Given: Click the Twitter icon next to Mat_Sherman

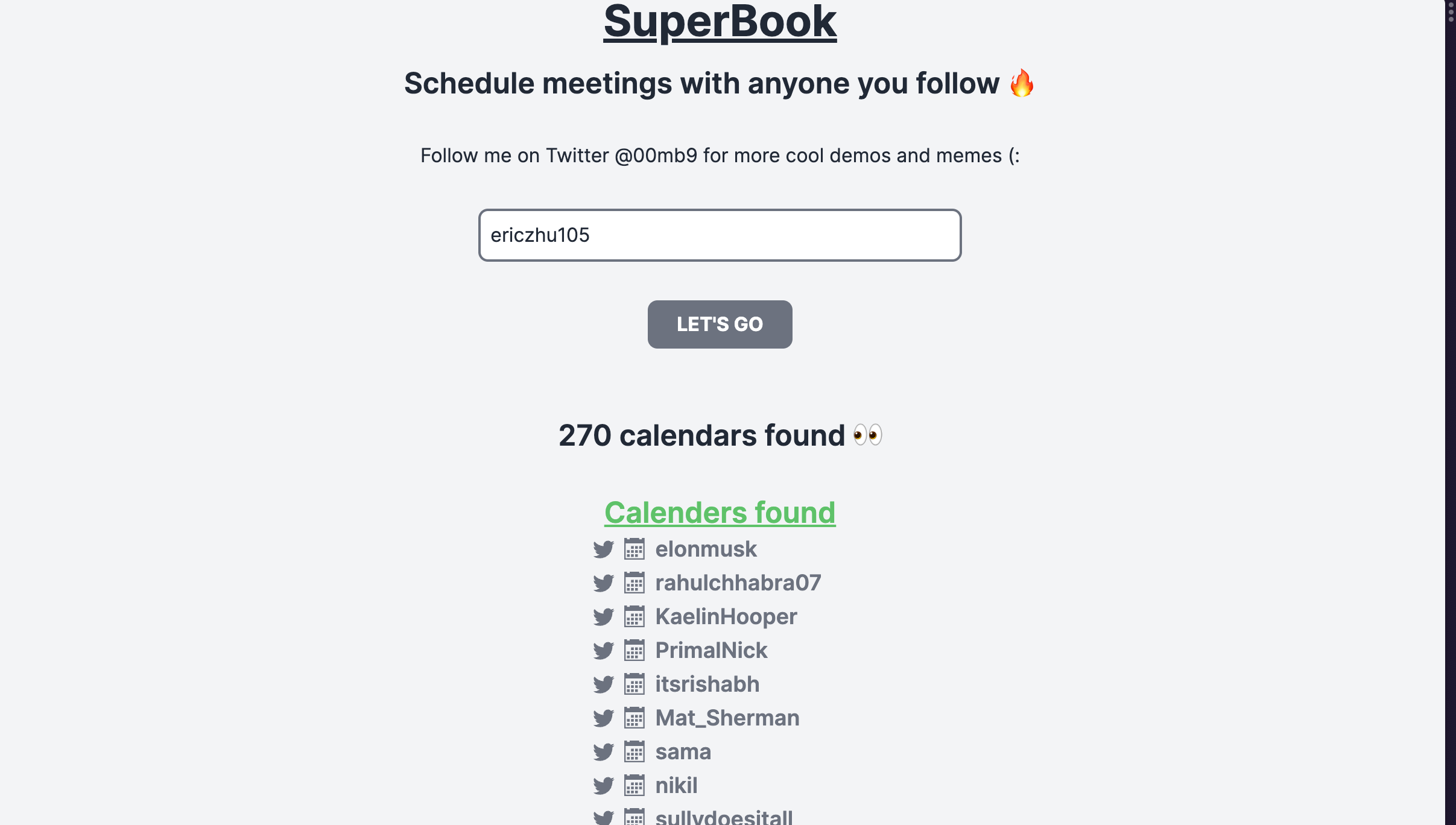Looking at the screenshot, I should [x=603, y=718].
